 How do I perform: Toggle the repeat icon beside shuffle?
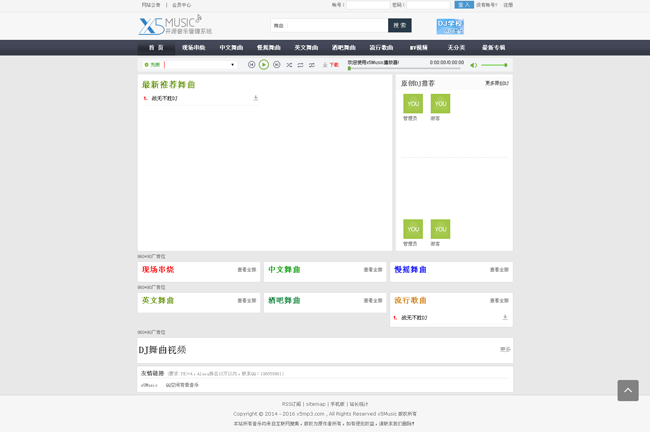point(300,65)
